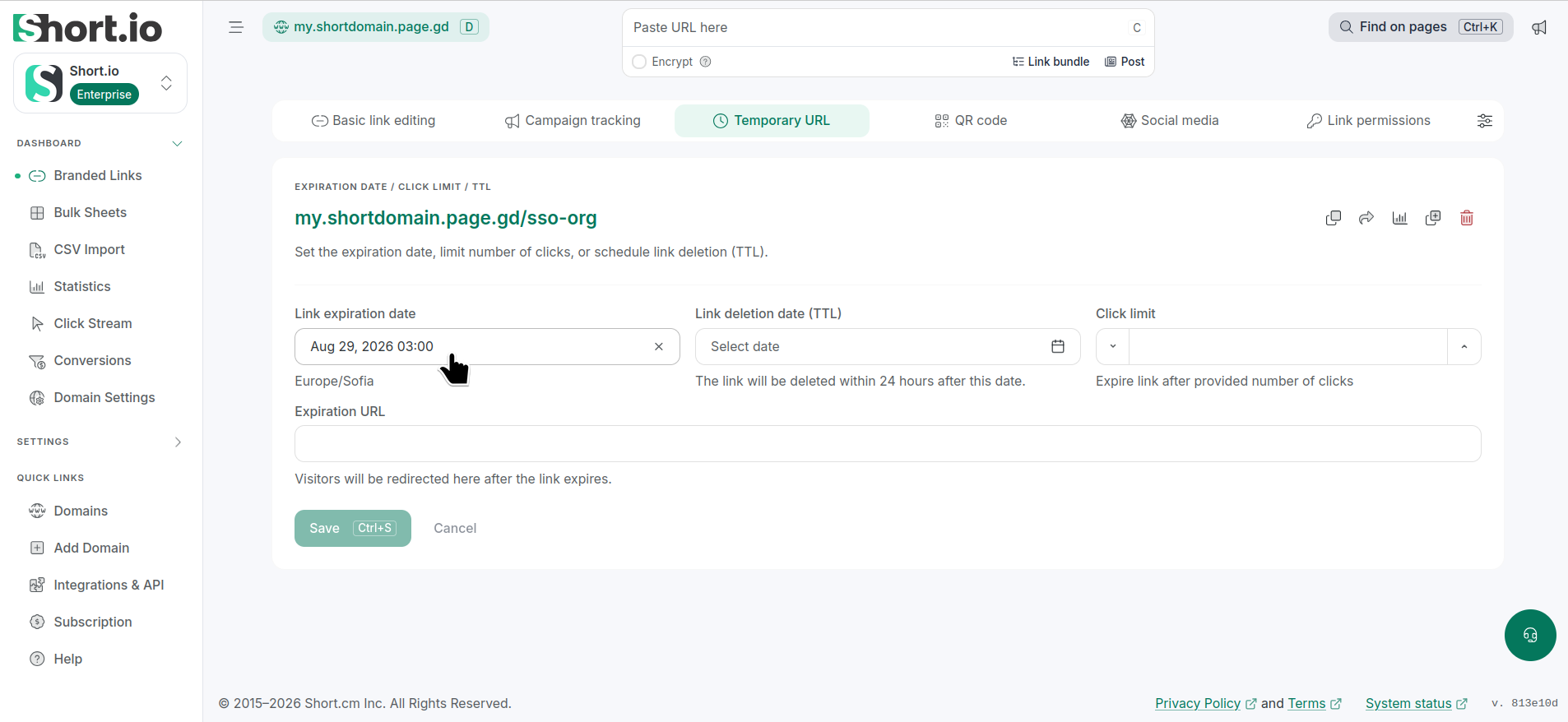This screenshot has width=1568, height=722.
Task: Open calendar in Link deletion date field
Action: 1058,346
